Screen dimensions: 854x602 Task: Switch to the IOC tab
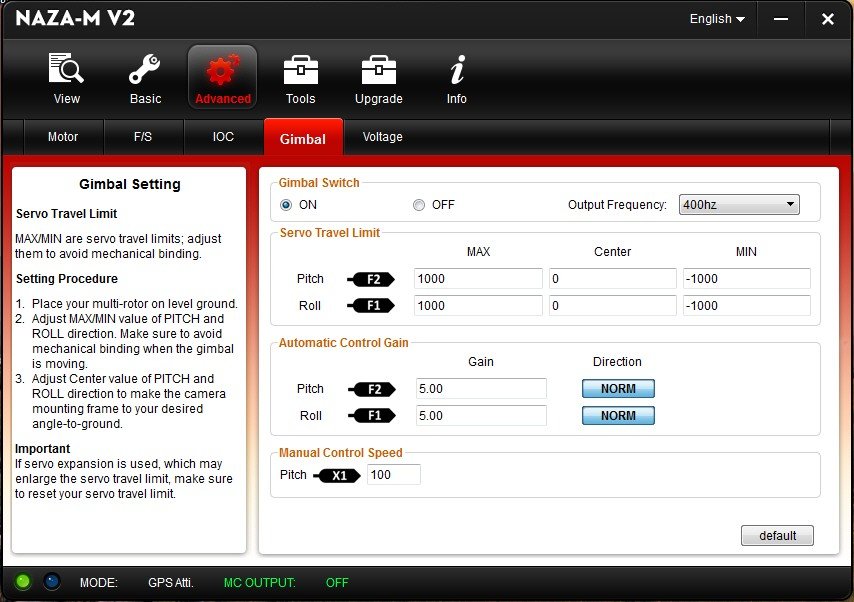[x=223, y=137]
